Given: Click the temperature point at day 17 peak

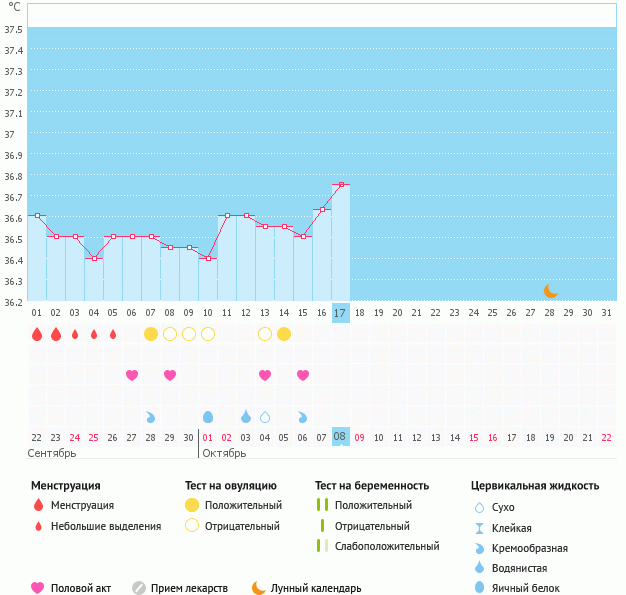Looking at the screenshot, I should [x=341, y=184].
